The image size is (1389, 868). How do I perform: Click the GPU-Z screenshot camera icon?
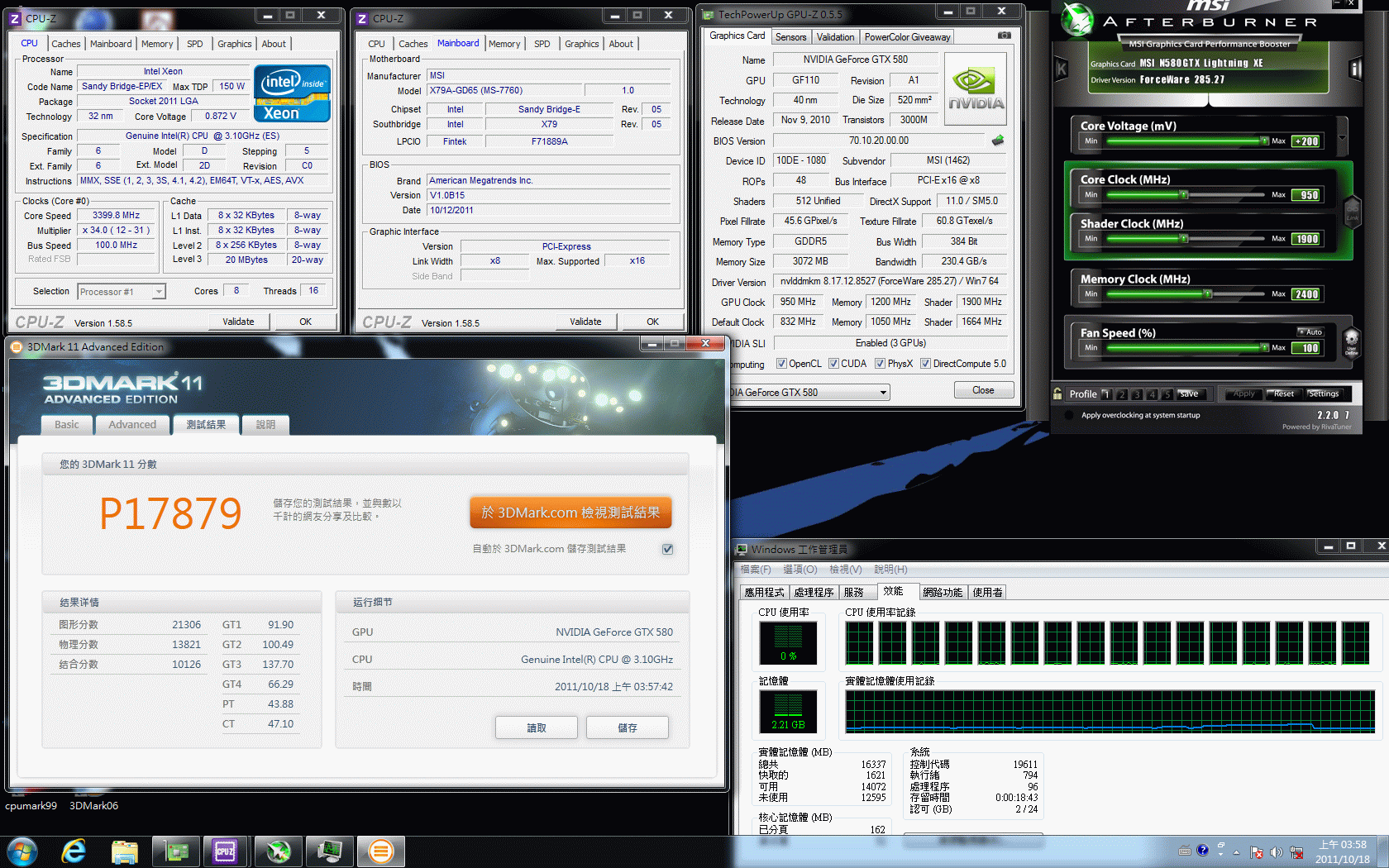(1004, 36)
